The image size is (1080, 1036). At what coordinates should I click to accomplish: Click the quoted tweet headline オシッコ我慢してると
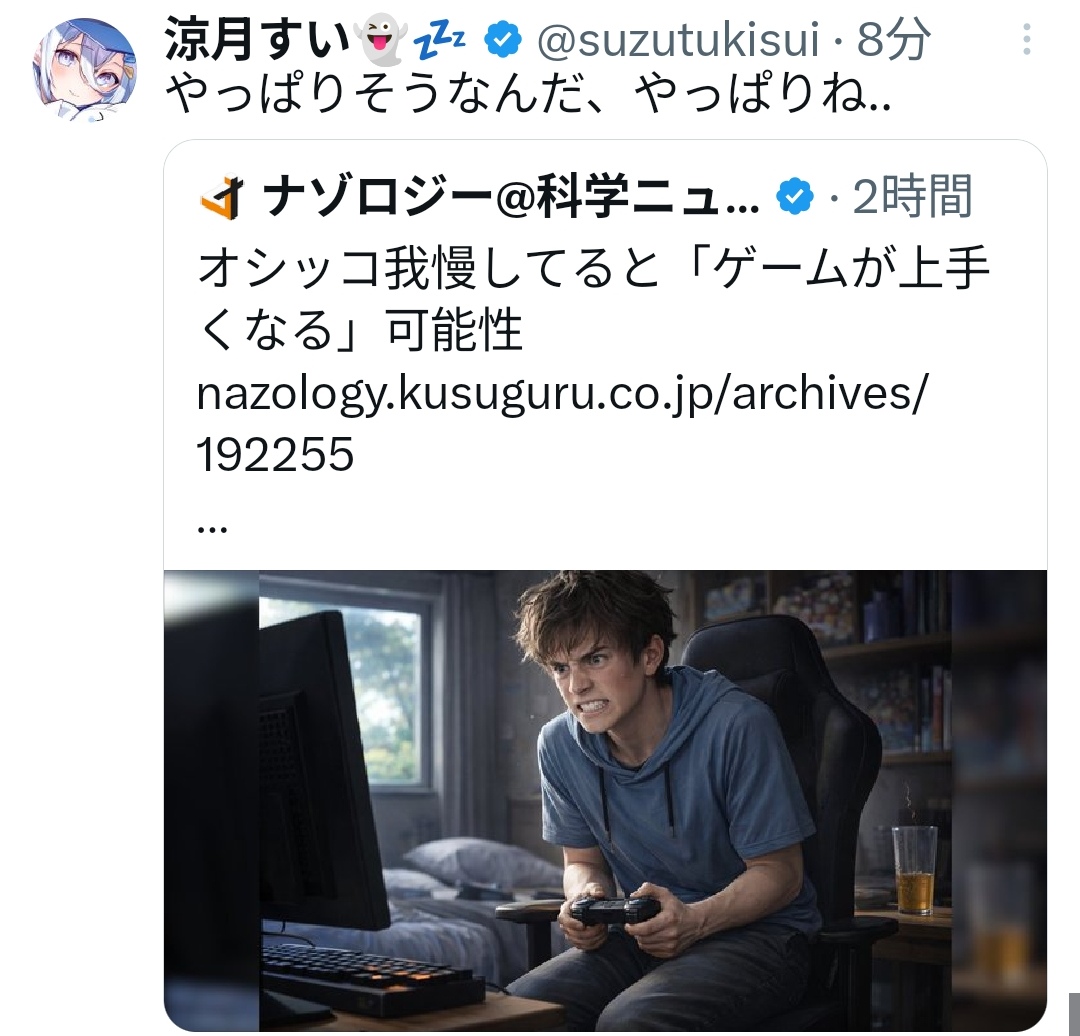pyautogui.click(x=430, y=268)
